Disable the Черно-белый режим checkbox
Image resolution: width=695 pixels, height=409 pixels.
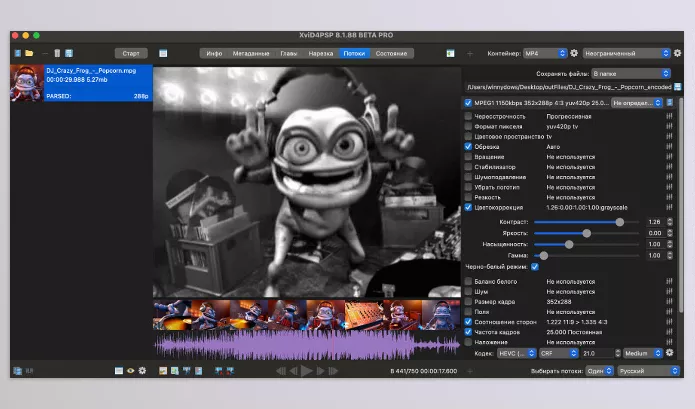pos(535,267)
